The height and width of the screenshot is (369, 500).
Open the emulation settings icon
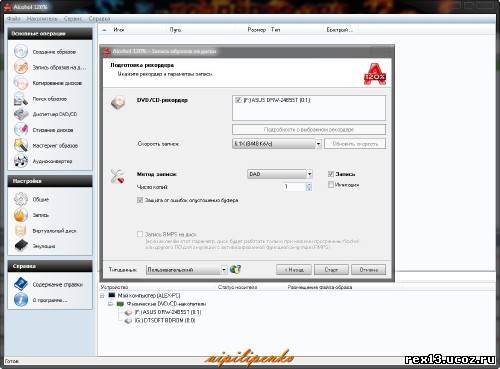(21, 246)
